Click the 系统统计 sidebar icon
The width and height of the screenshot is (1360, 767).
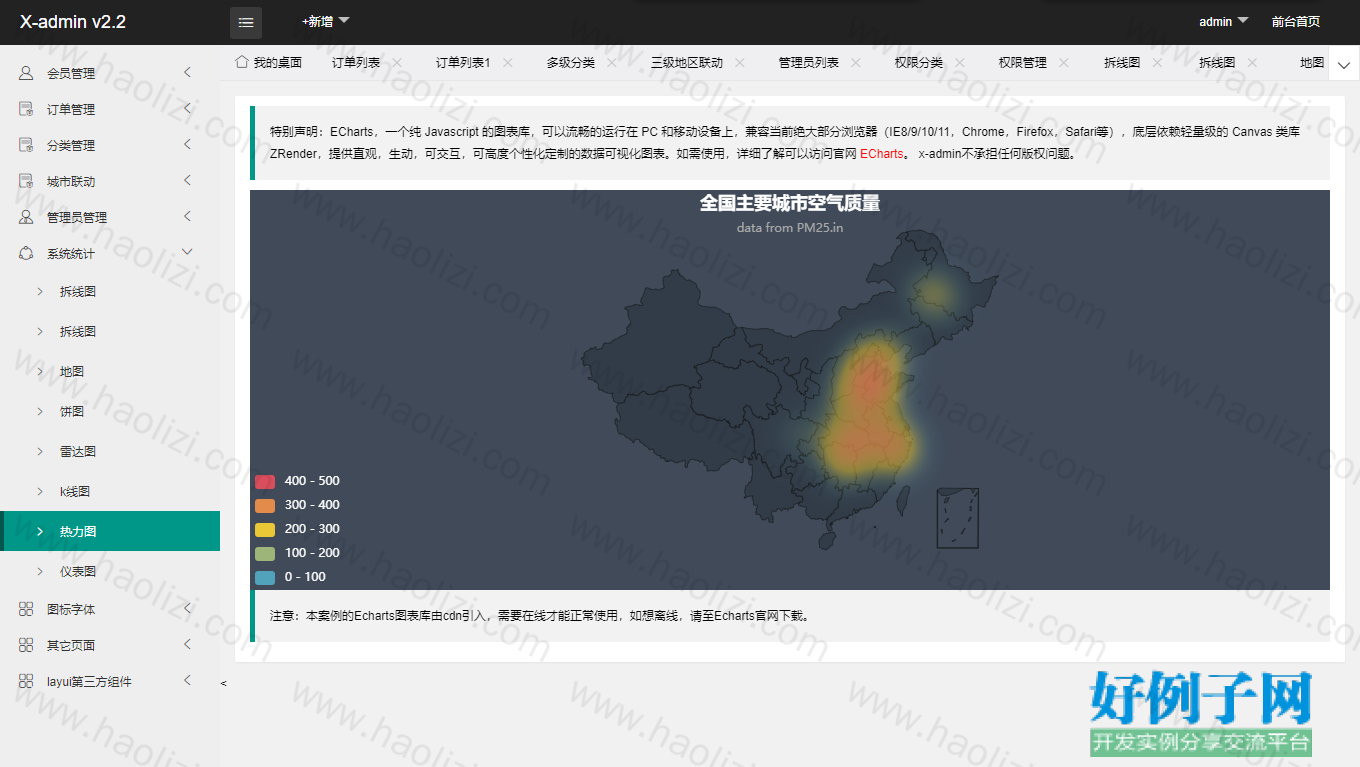26,253
